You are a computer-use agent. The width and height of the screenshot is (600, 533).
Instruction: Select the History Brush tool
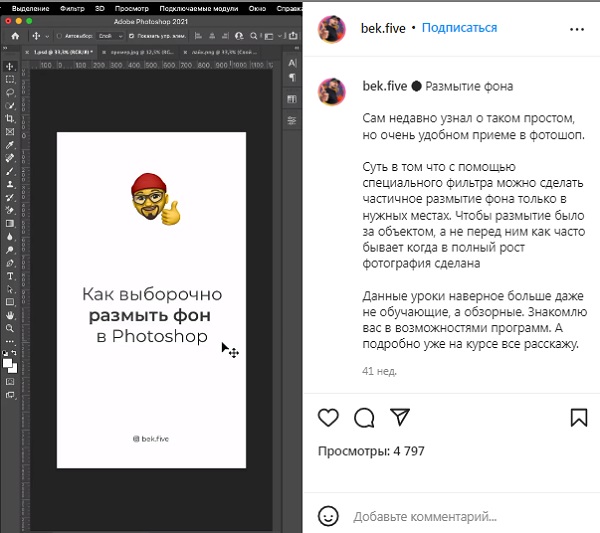point(10,197)
